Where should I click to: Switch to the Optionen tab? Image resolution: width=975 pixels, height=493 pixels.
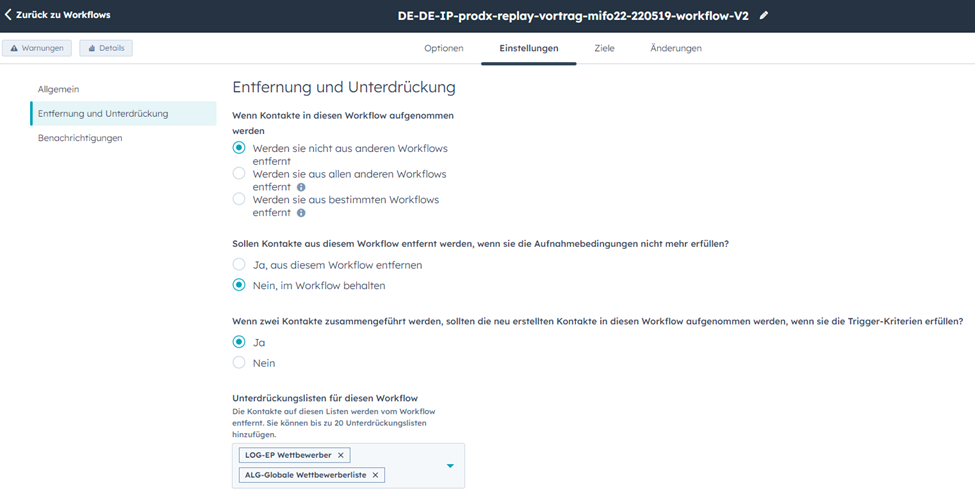tap(443, 48)
